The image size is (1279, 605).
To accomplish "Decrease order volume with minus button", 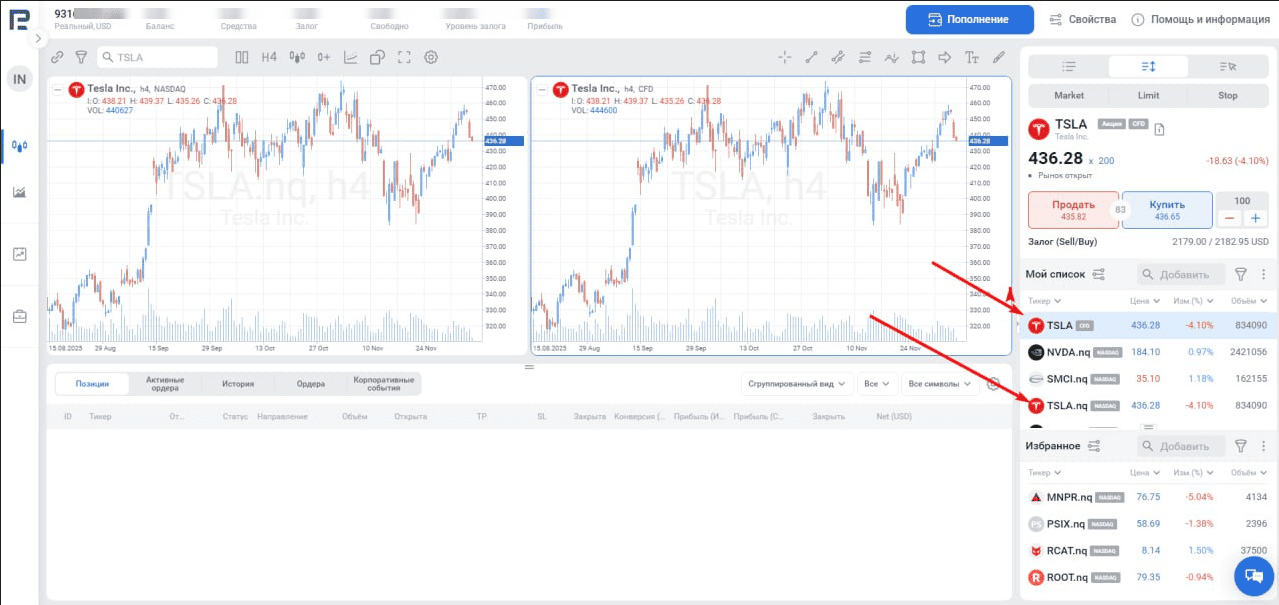I will [1229, 218].
